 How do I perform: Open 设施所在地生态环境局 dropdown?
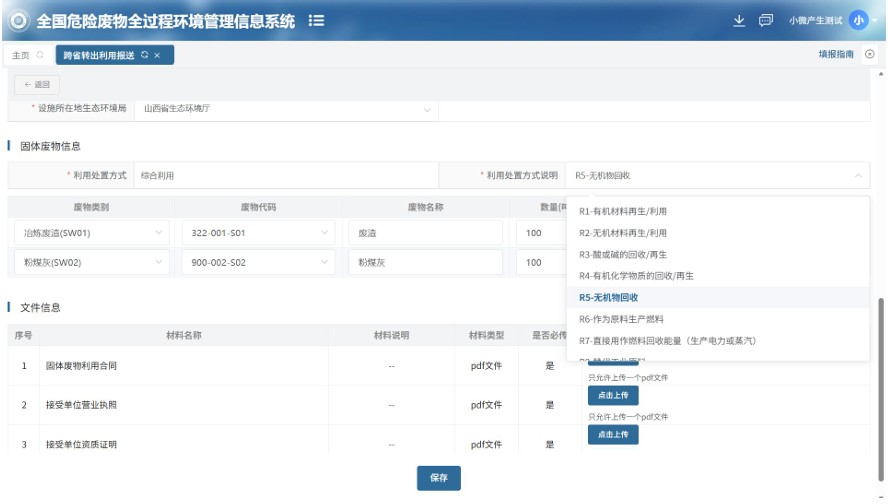[286, 109]
